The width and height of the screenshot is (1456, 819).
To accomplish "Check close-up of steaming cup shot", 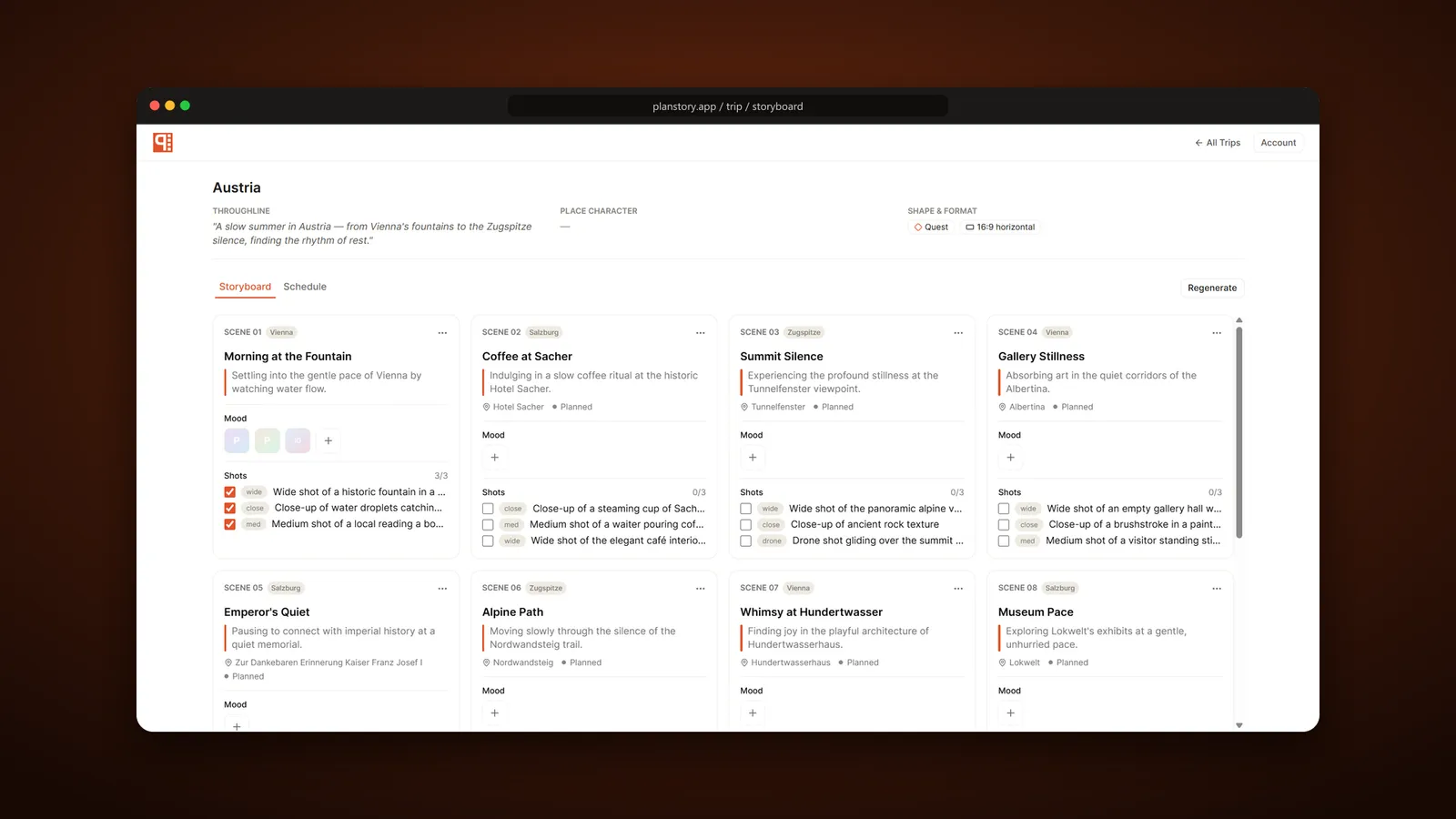I will [488, 510].
